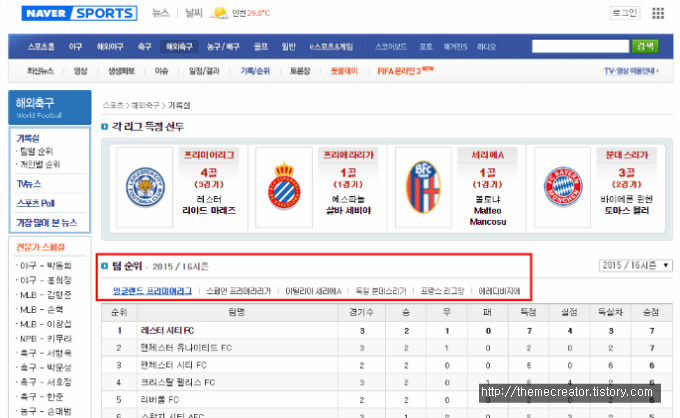Open 날씨 weather link in header

tap(194, 13)
